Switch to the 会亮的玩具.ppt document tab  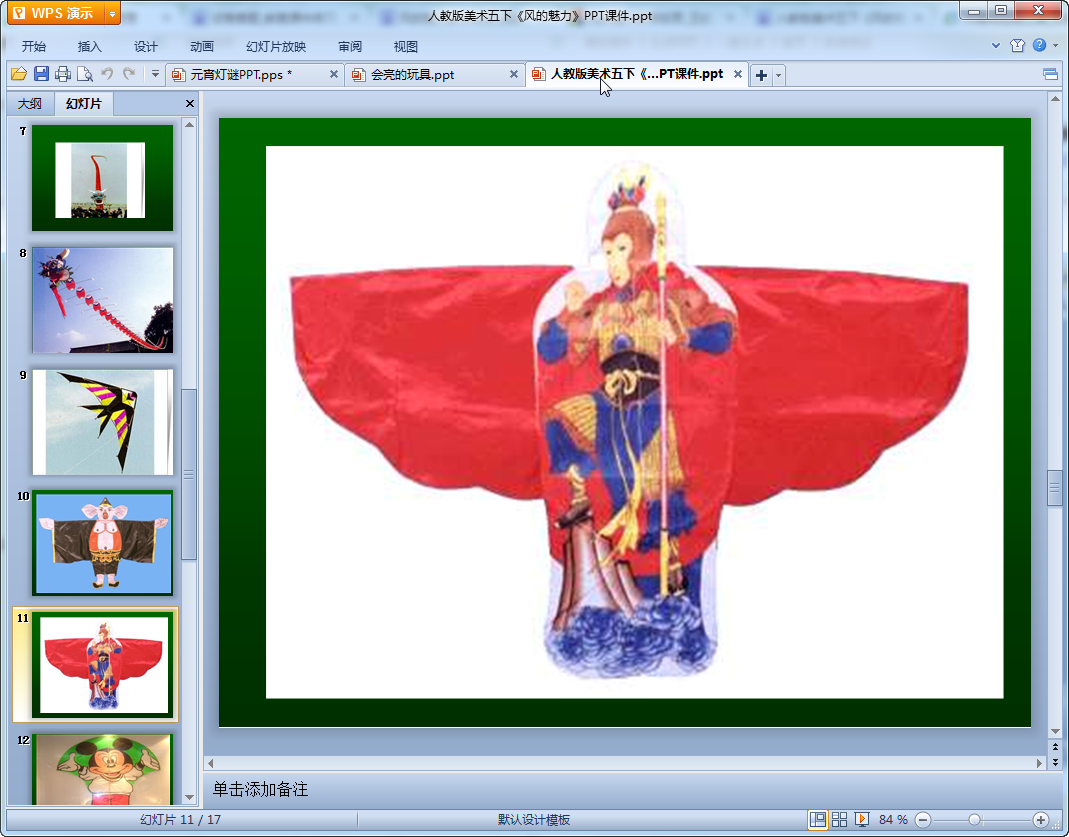[434, 74]
